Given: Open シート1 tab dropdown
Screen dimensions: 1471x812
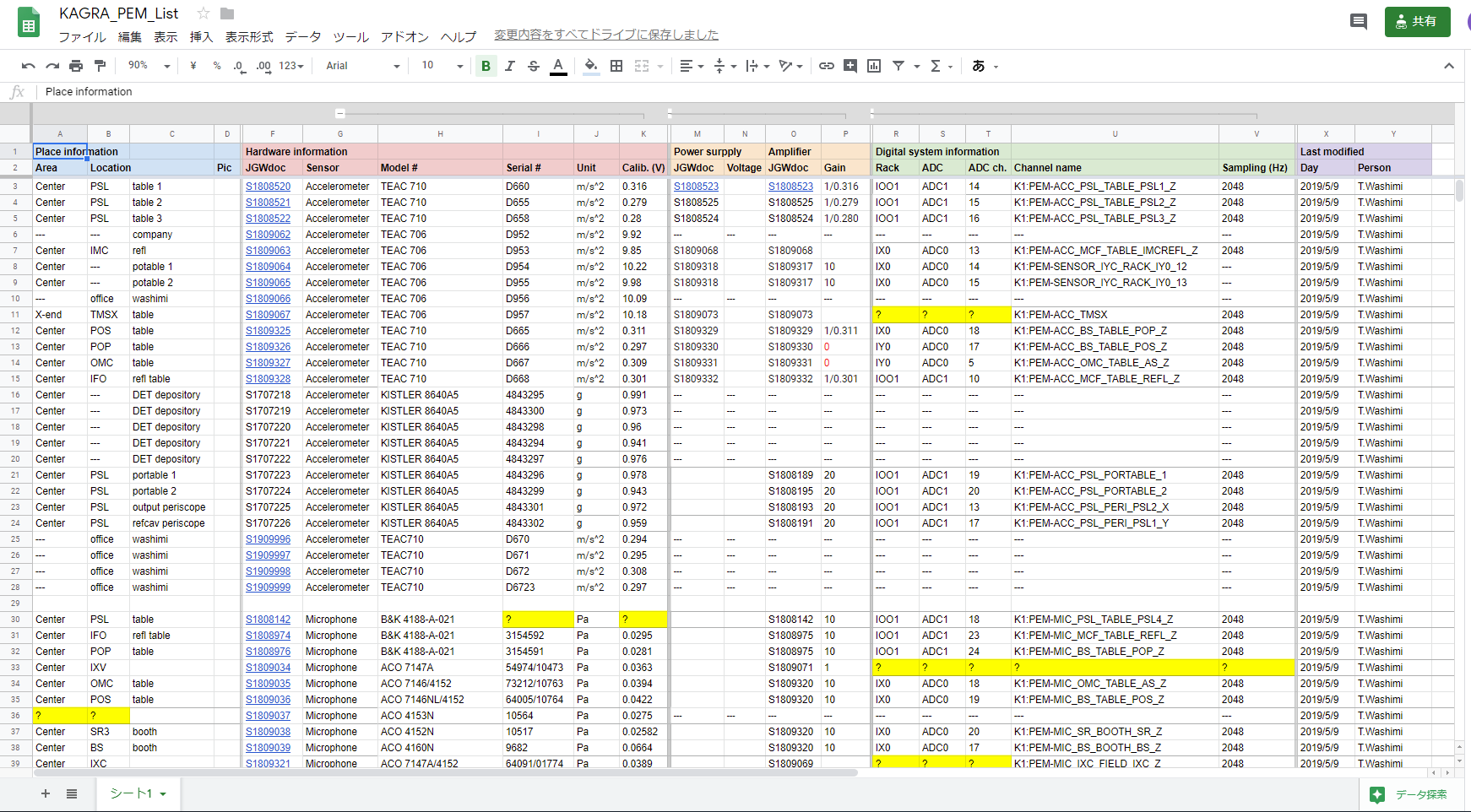Looking at the screenshot, I should pos(163,794).
